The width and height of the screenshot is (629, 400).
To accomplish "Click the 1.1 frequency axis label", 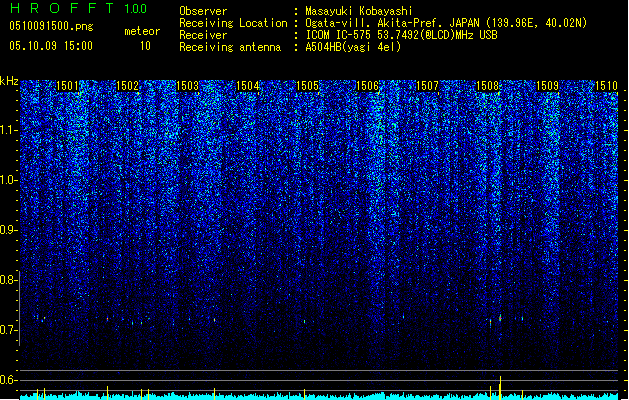I will coord(8,130).
